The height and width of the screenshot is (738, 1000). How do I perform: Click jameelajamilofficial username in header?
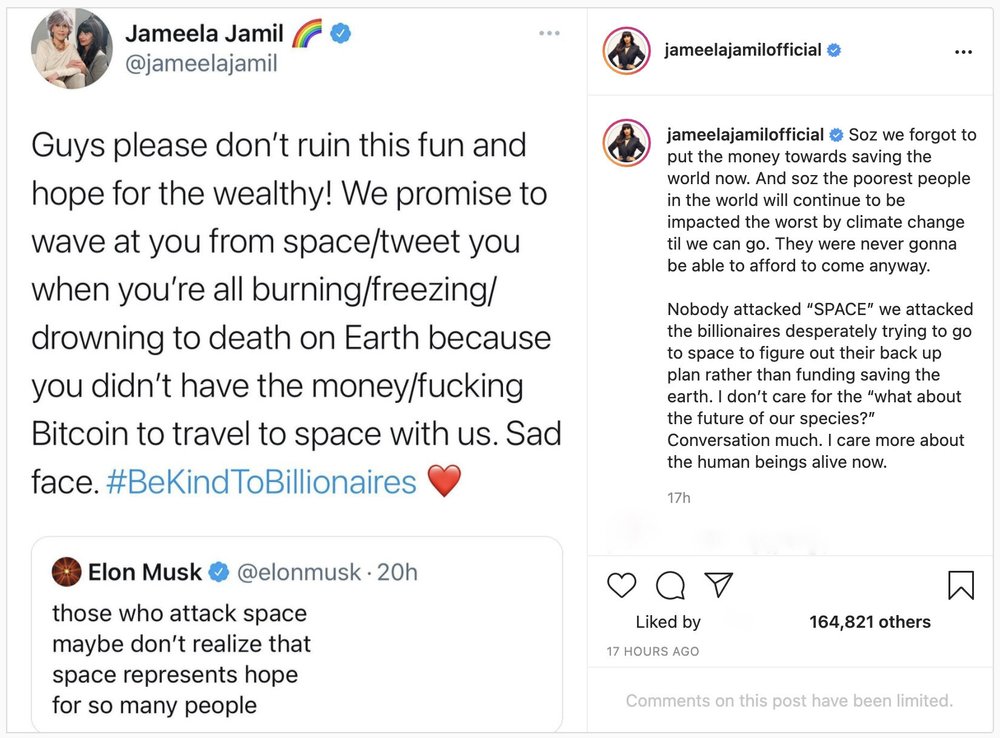tap(742, 50)
